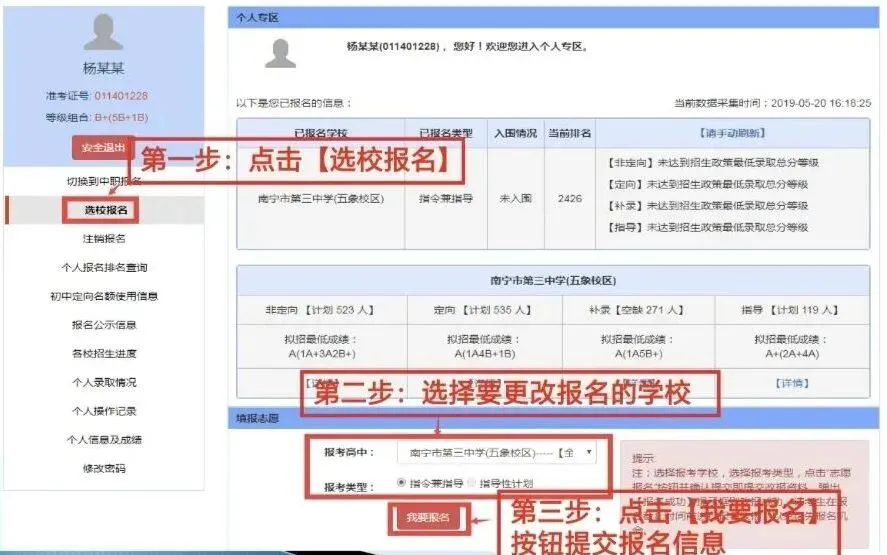887x555 pixels.
Task: Select the 指令兼指导 radio button
Action: click(402, 483)
